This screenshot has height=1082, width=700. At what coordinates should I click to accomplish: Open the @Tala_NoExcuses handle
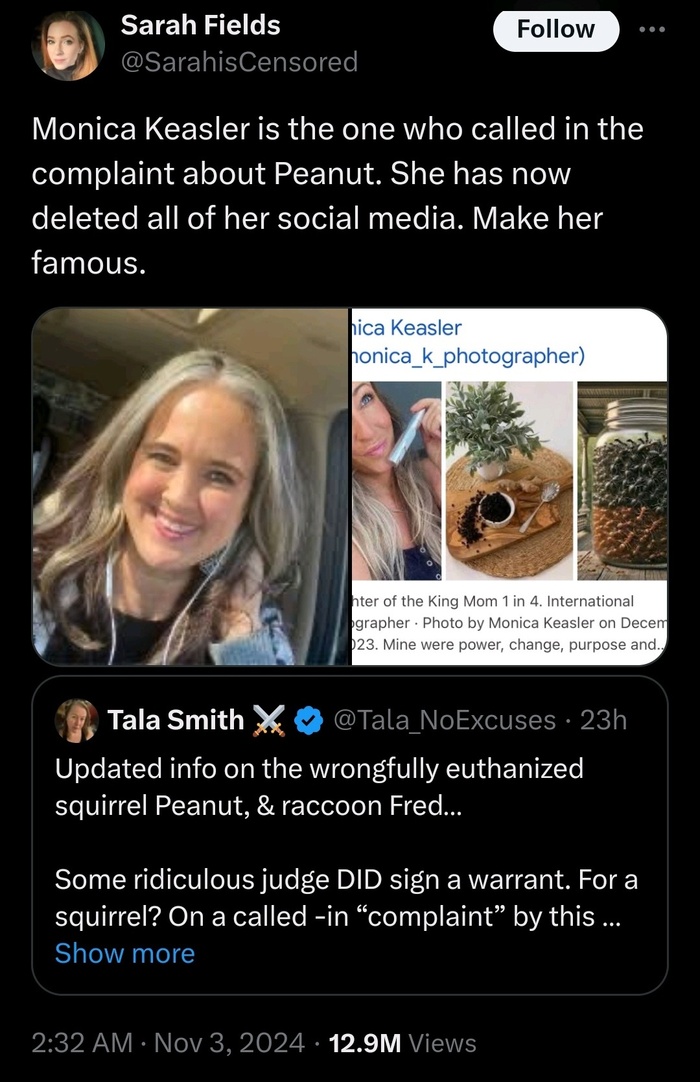point(443,719)
